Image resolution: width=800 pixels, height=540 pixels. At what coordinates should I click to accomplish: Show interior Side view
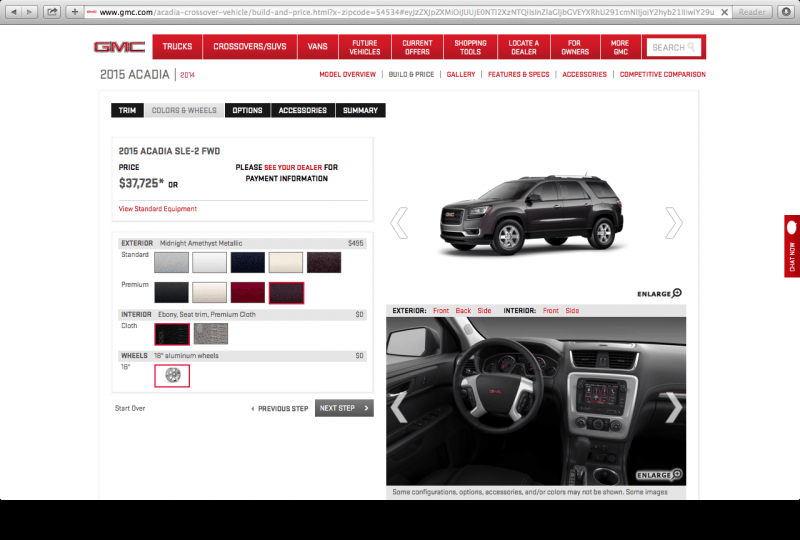tap(572, 310)
